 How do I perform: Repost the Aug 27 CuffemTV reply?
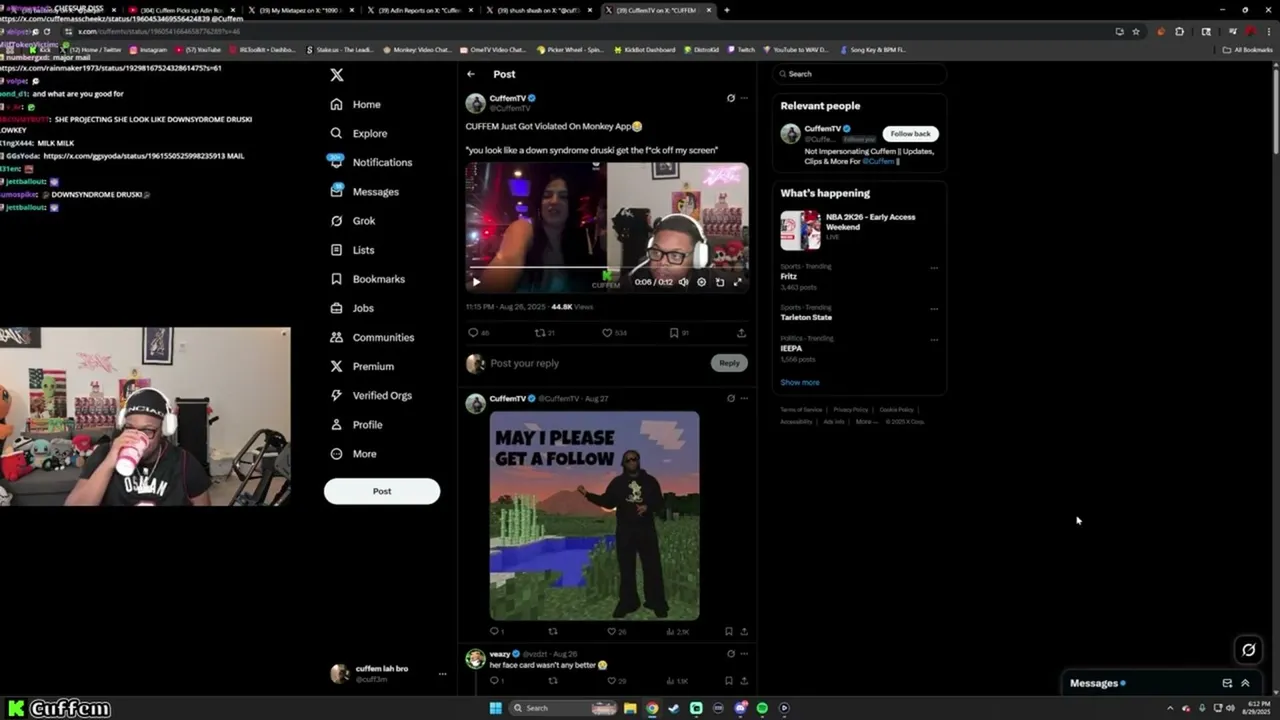click(x=553, y=632)
